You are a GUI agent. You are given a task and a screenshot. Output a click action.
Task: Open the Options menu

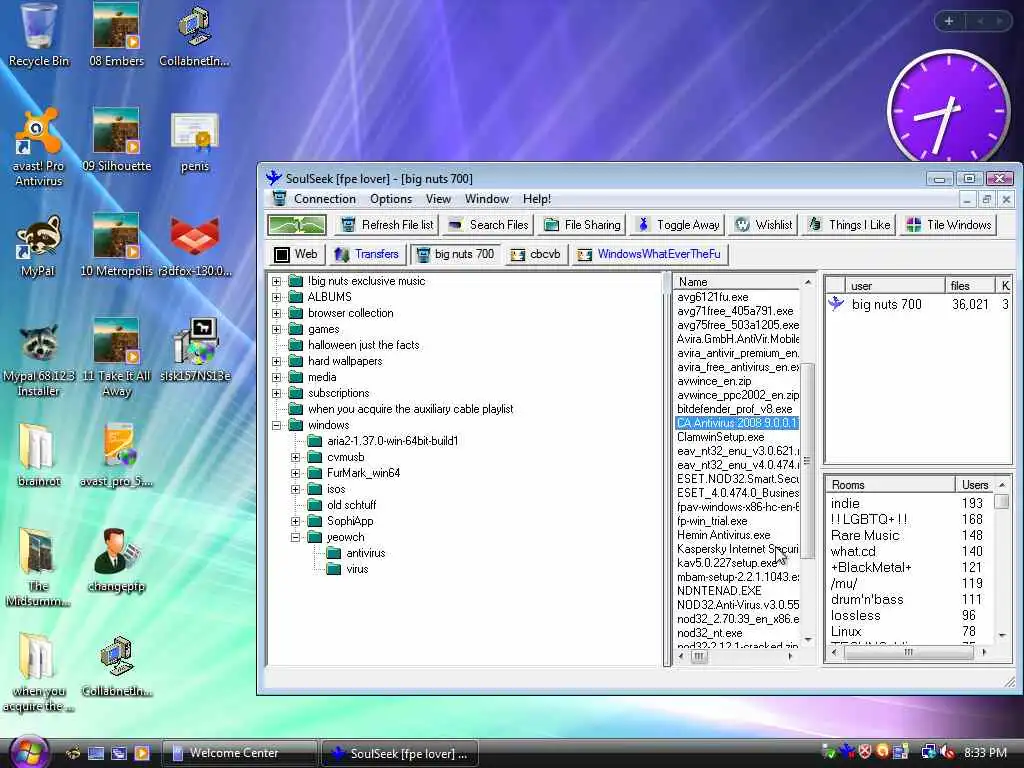tap(391, 199)
